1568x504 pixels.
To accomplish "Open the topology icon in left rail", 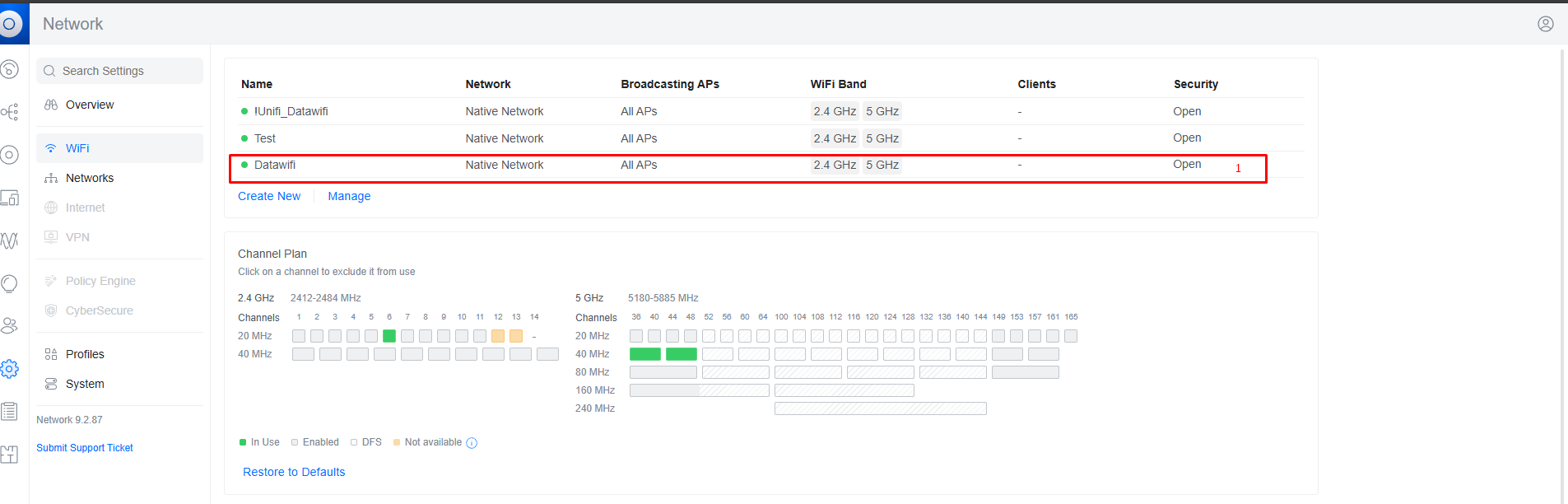I will click(x=10, y=111).
